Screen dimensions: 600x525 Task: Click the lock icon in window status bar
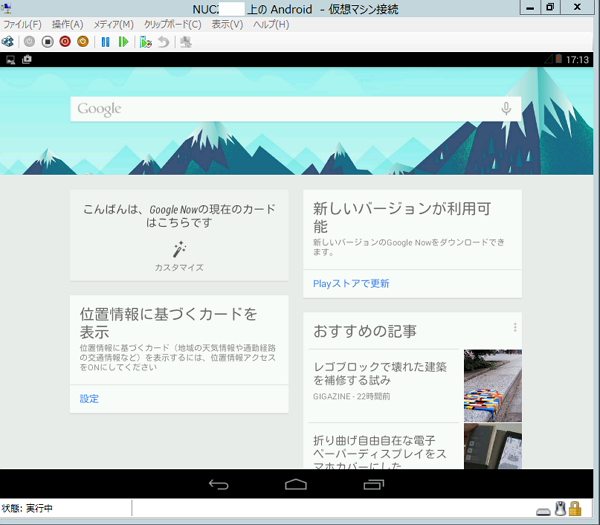click(575, 509)
